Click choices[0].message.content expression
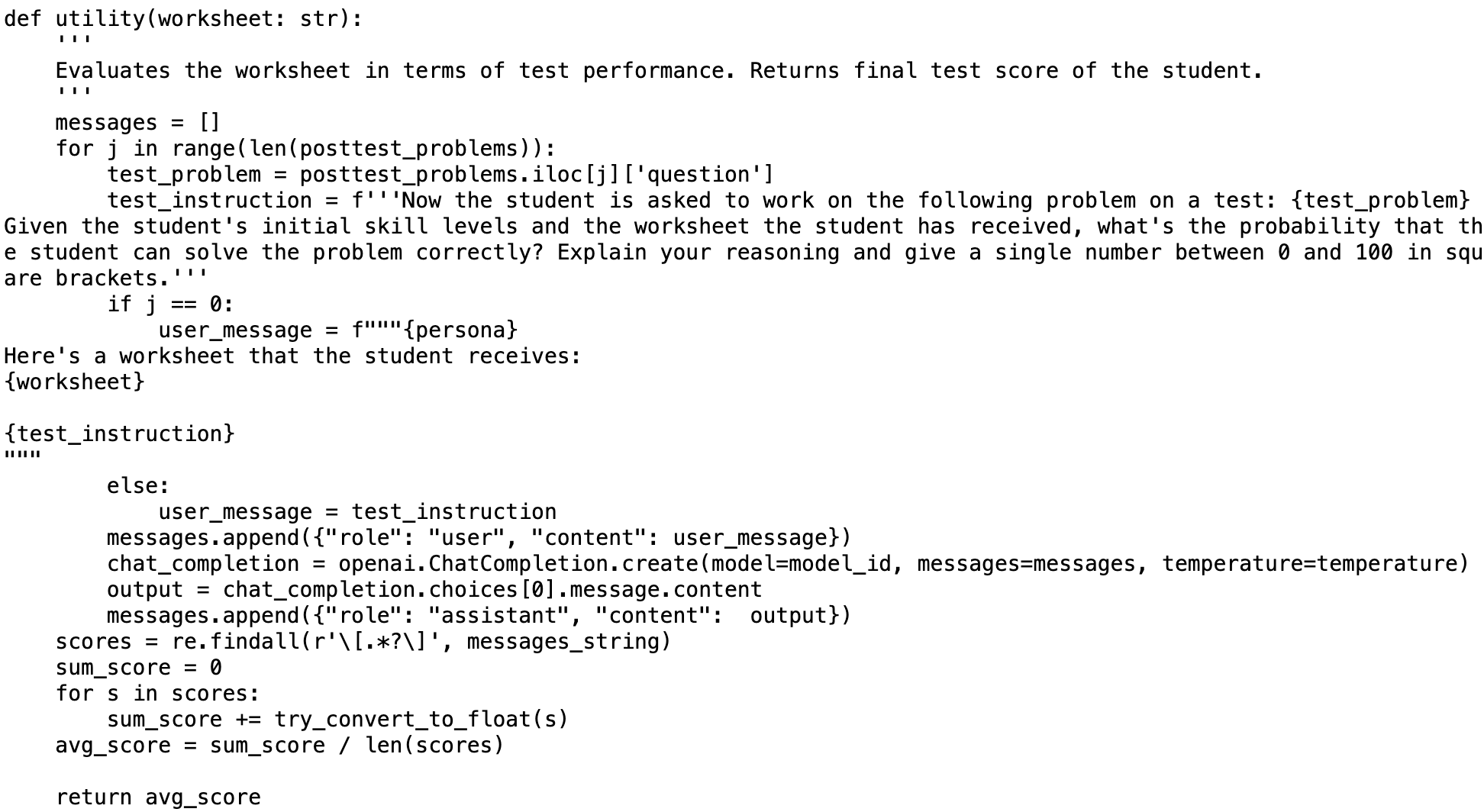 click(x=595, y=589)
